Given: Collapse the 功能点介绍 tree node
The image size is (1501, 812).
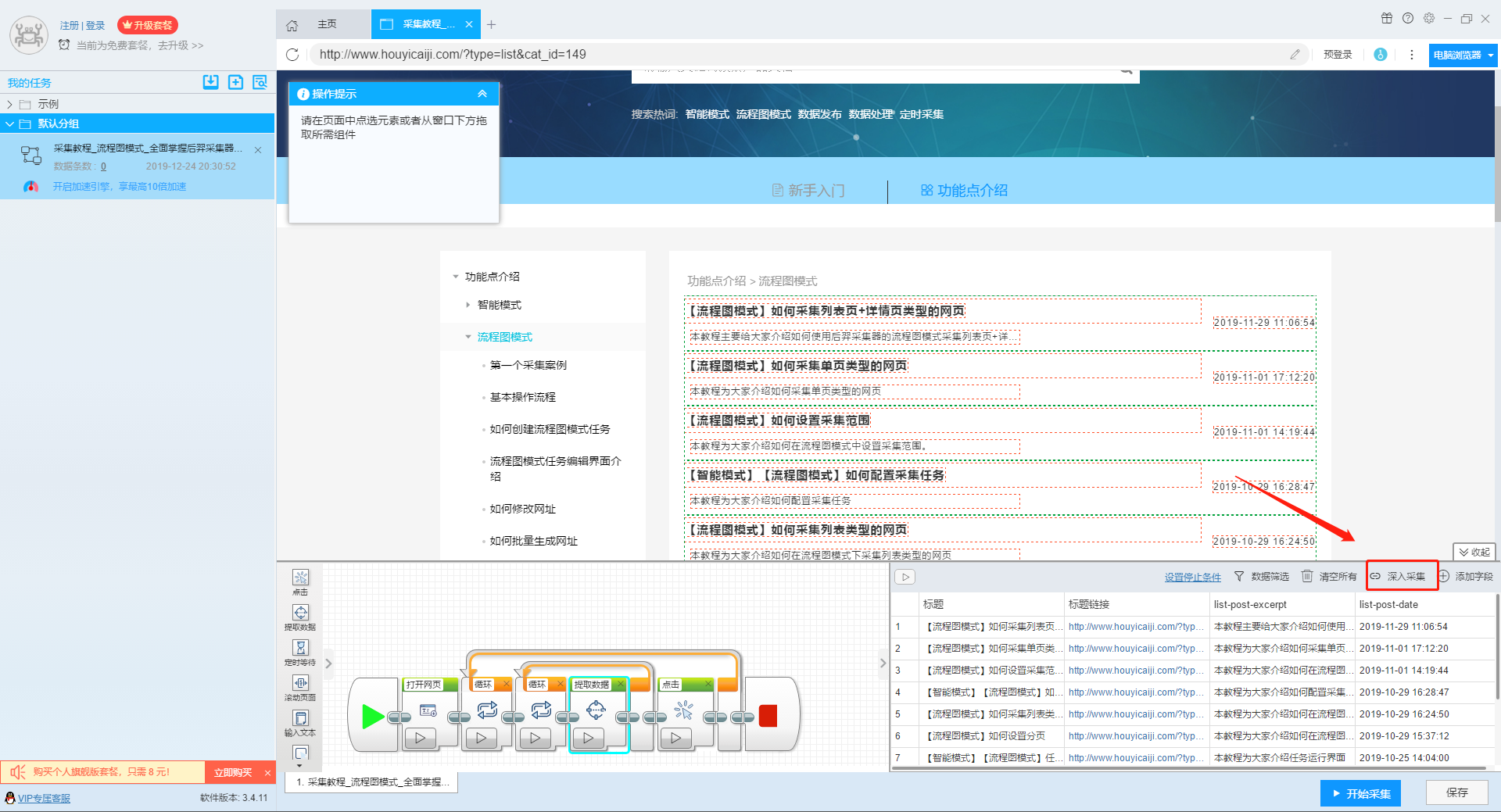Looking at the screenshot, I should pyautogui.click(x=456, y=277).
